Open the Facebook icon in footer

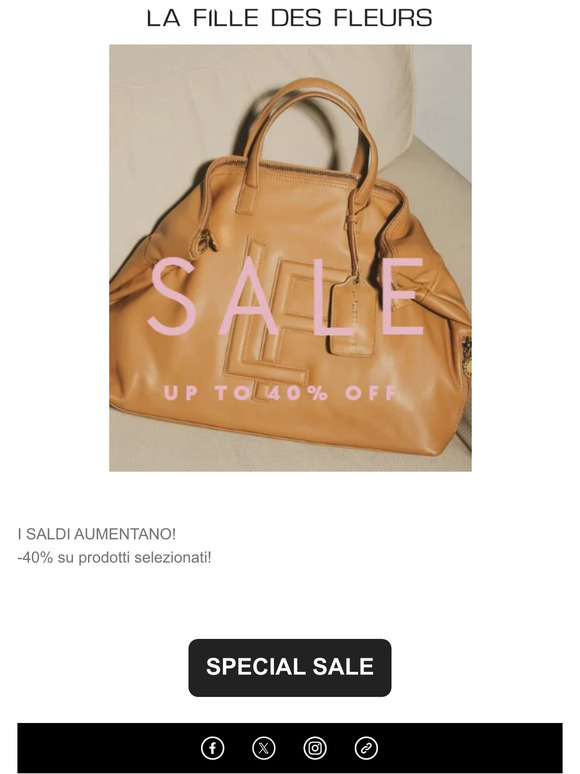pyautogui.click(x=212, y=748)
